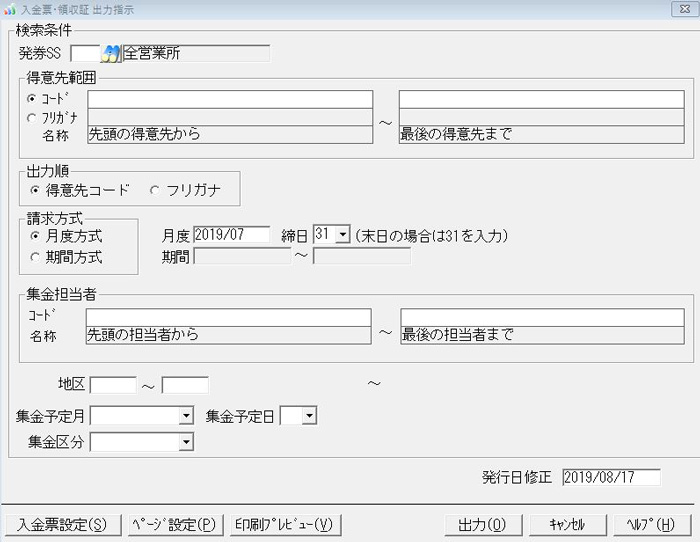
Task: Open the 集金区分 dropdown
Action: (186, 441)
